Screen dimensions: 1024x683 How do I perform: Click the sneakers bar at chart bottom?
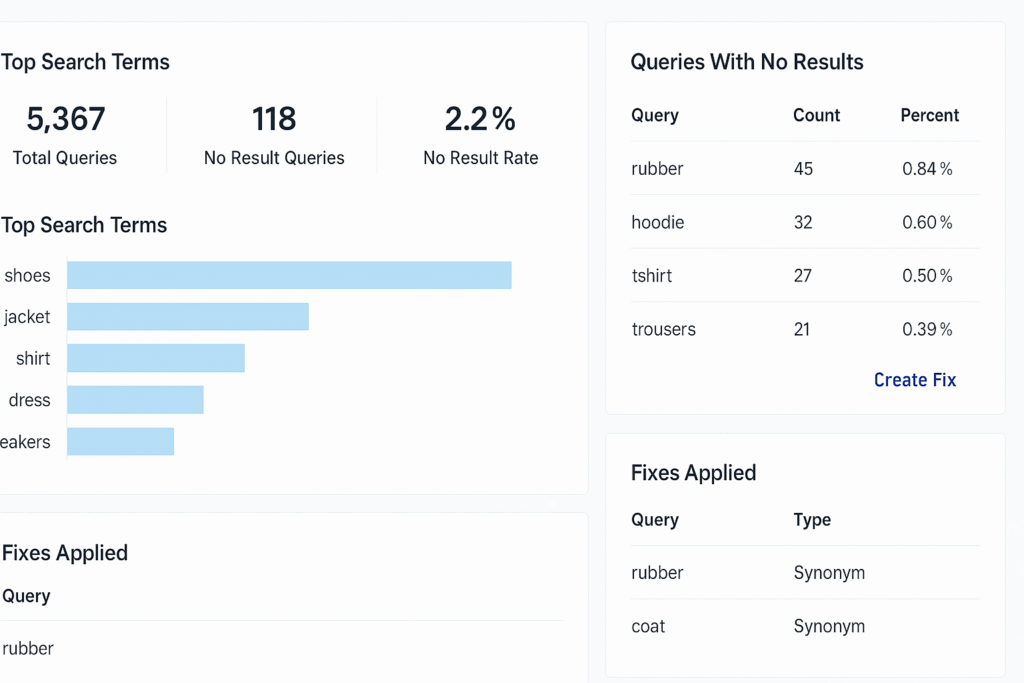pos(120,441)
